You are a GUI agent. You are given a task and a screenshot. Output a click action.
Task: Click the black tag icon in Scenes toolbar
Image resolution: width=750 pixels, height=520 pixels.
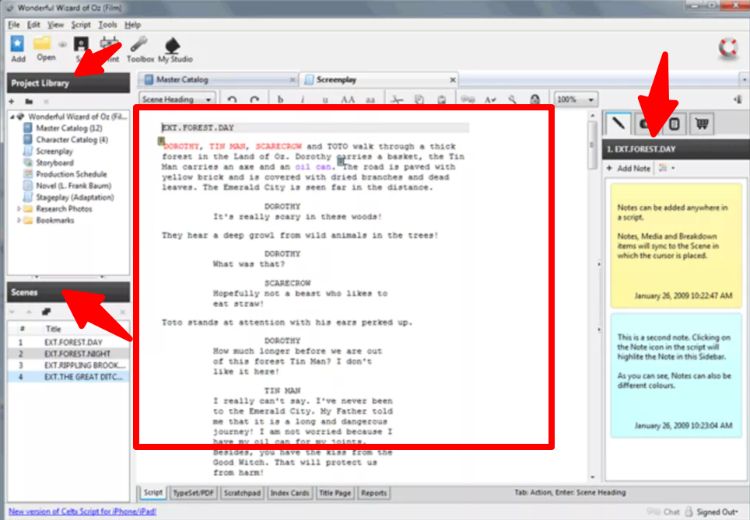(x=46, y=312)
